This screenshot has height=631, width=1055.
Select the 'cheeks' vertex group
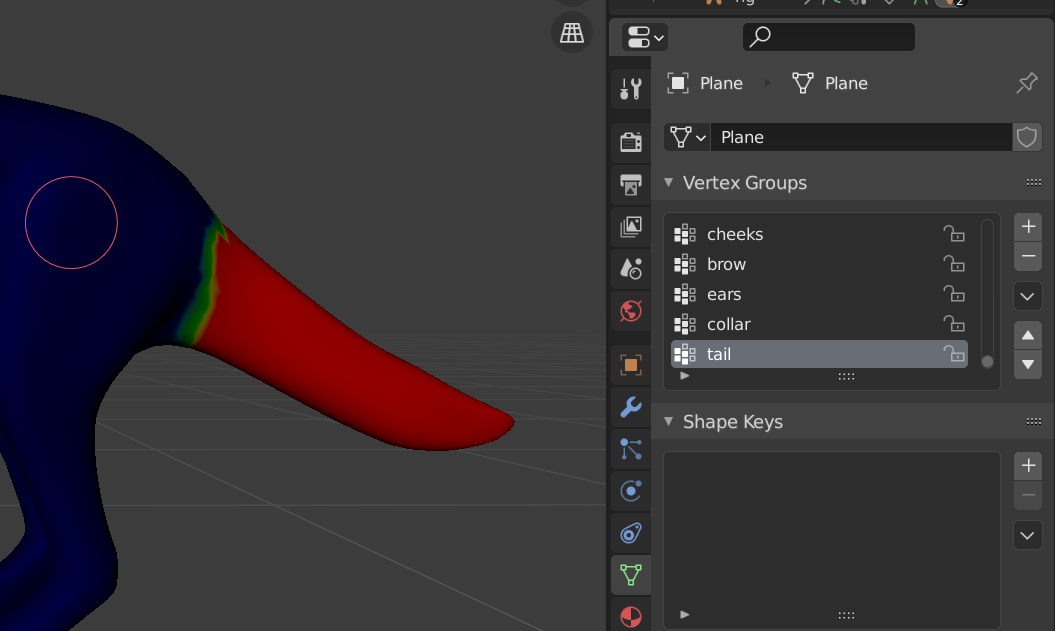819,234
